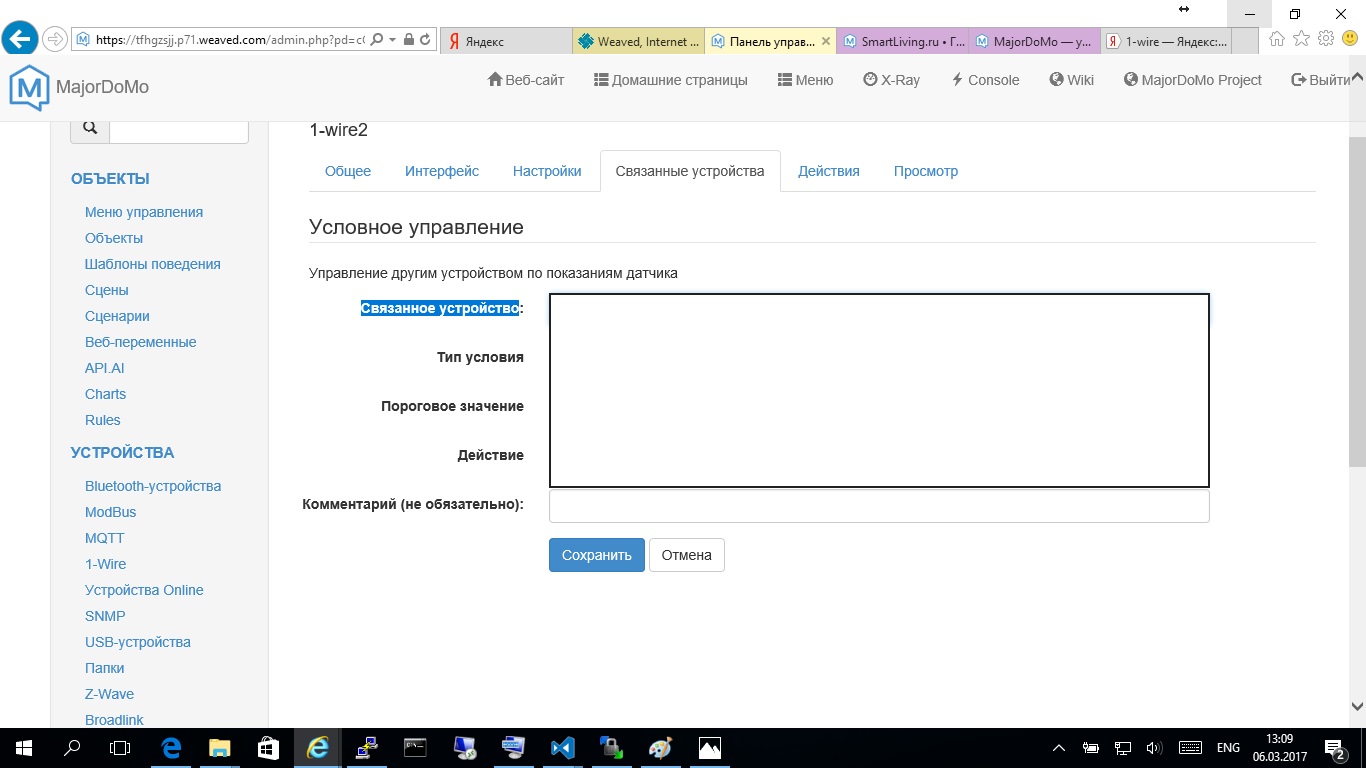Switch to the 1-wire Яндекс browser tab
This screenshot has height=768, width=1366.
1166,41
